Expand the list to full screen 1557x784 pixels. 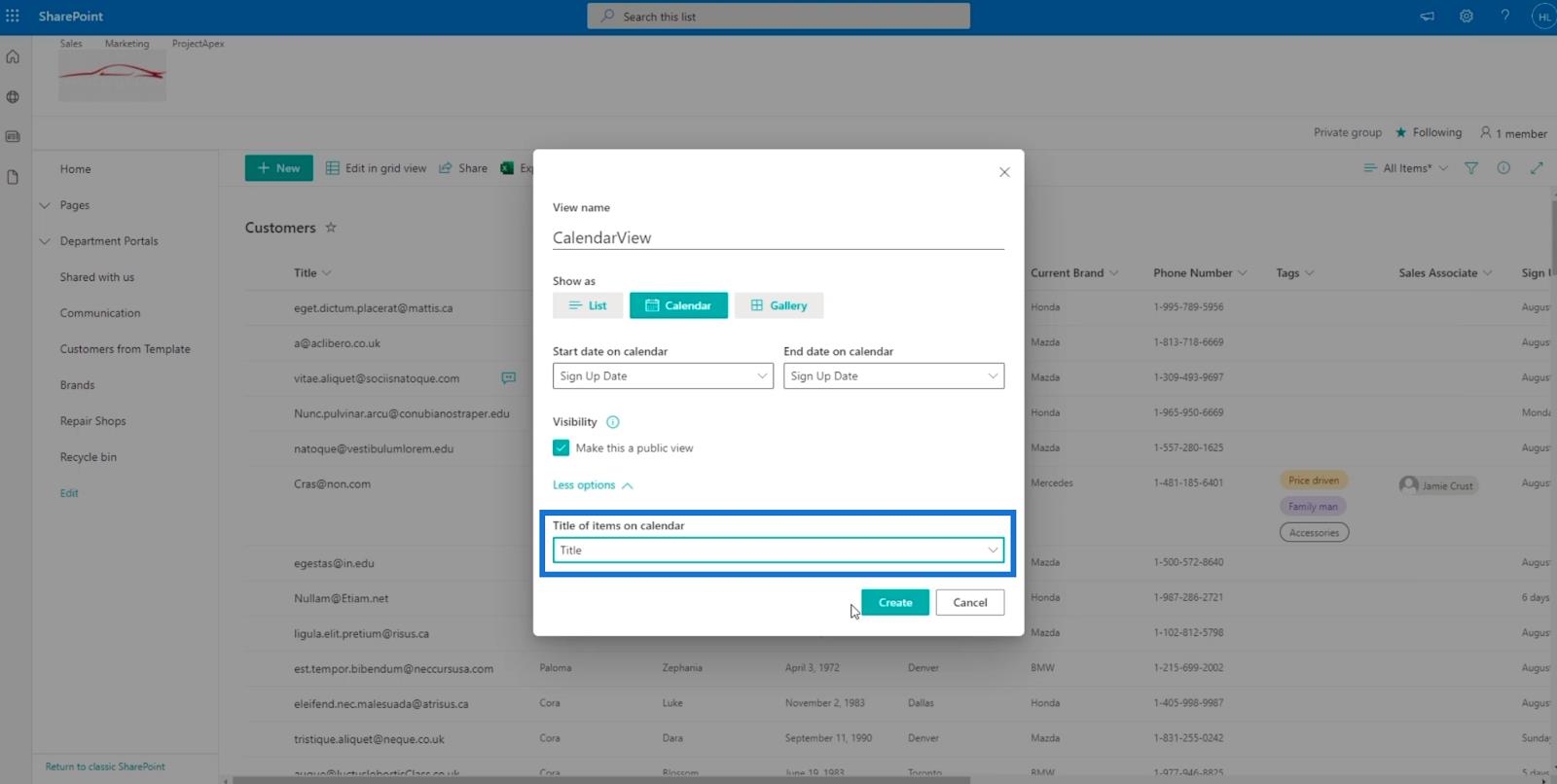pos(1537,168)
